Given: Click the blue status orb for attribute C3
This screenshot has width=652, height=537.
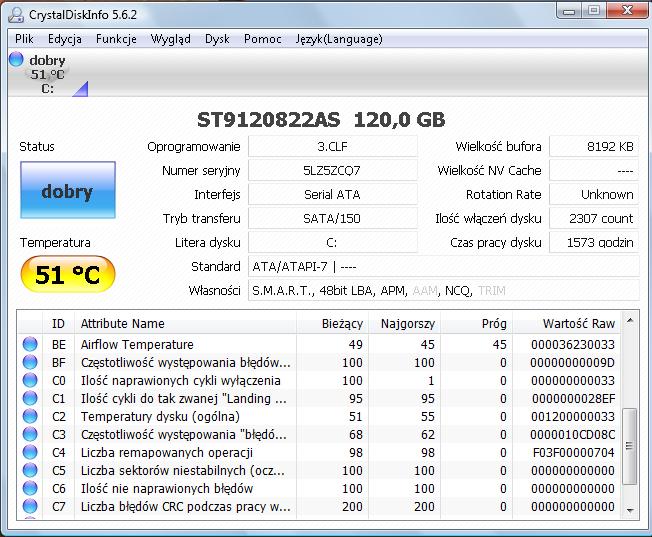Looking at the screenshot, I should point(30,434).
